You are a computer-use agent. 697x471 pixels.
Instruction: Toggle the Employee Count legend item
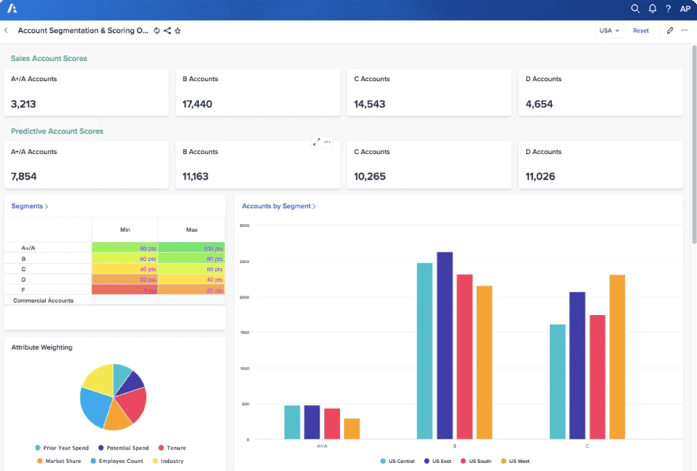(117, 461)
